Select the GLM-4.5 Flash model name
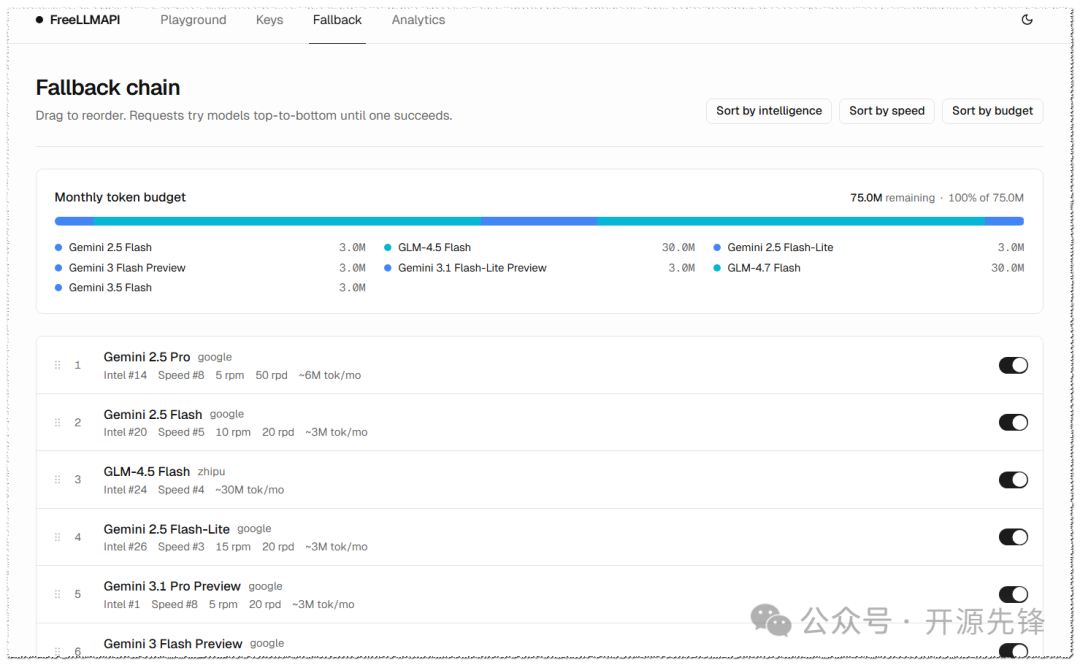 [x=147, y=471]
